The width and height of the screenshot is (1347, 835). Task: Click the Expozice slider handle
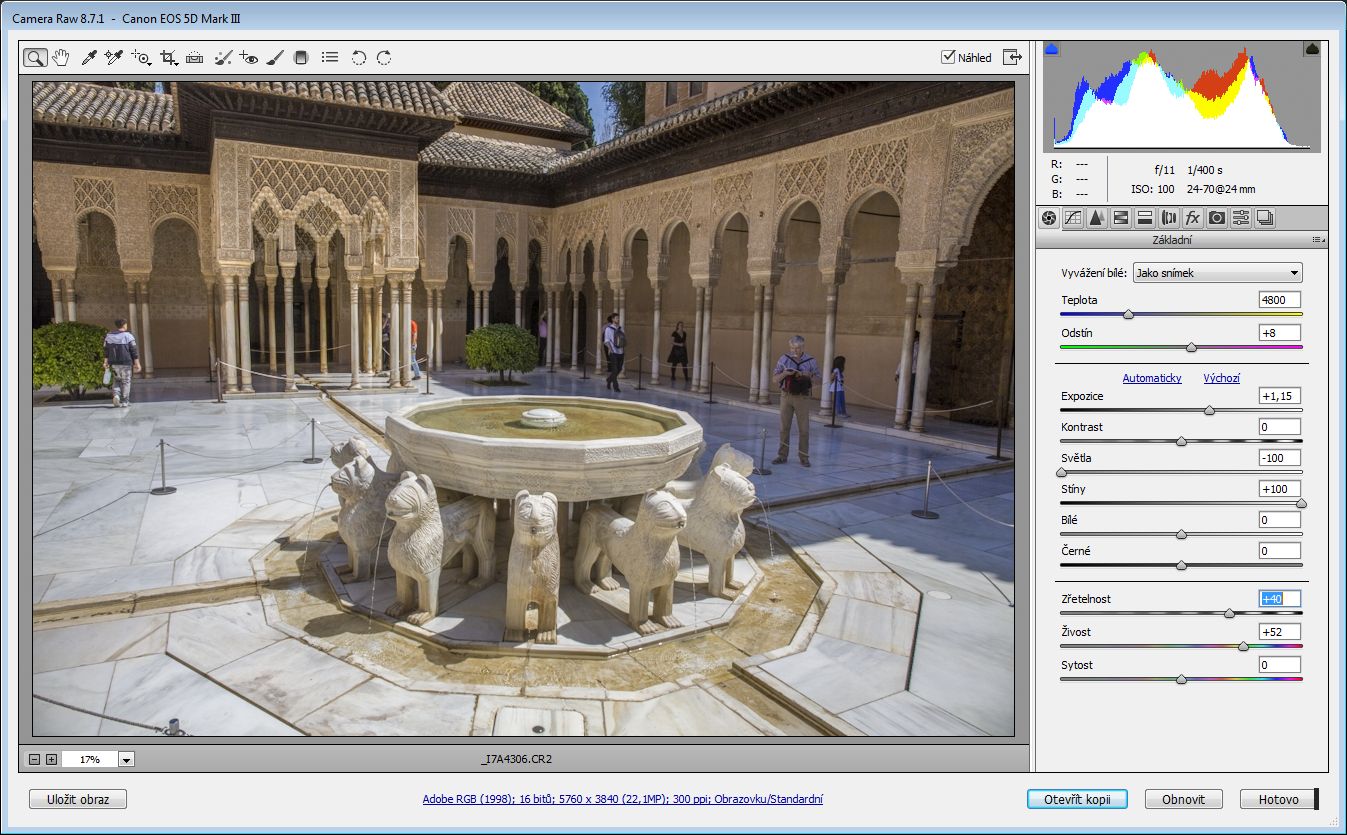[1209, 410]
